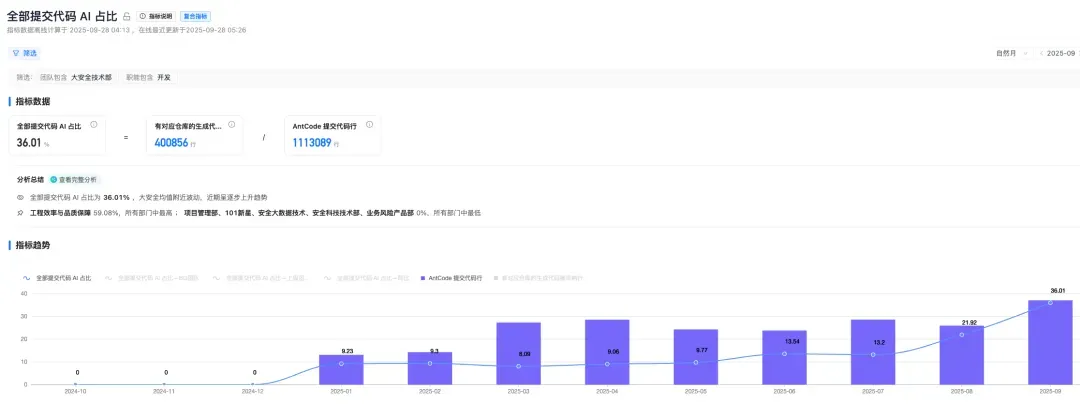Click the 2024-12 axis label

(252, 391)
